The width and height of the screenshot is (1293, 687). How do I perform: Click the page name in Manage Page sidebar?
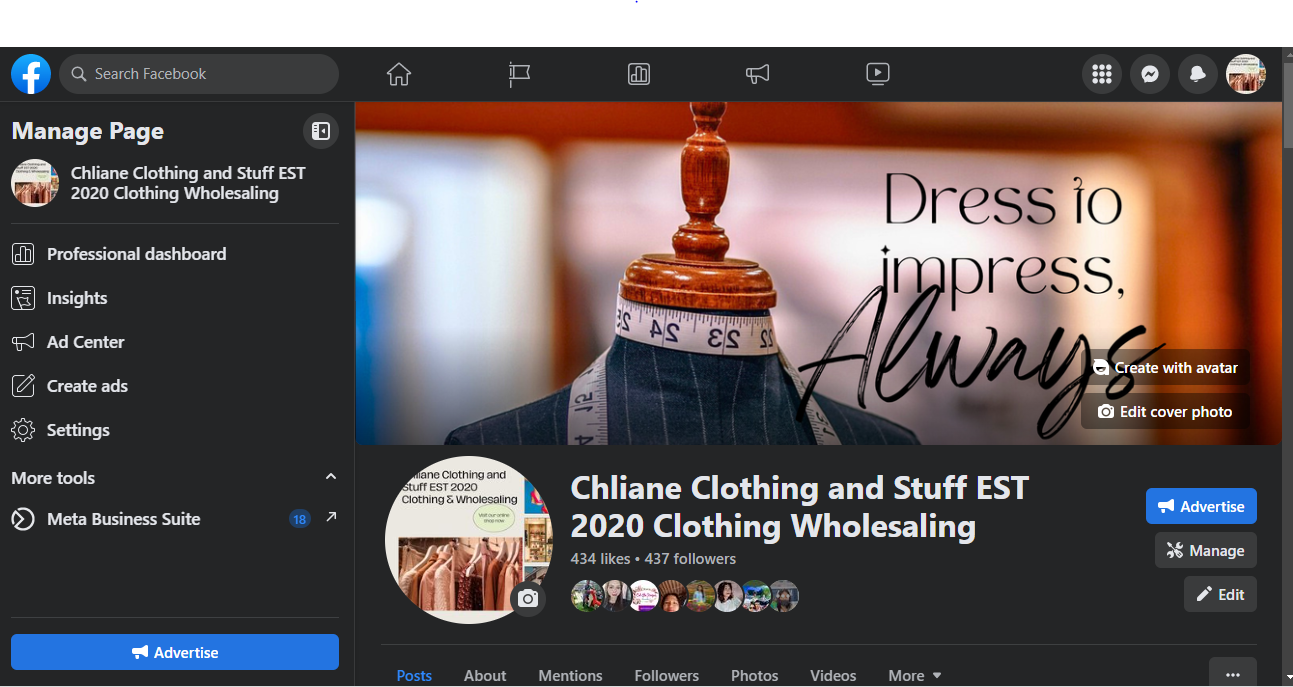[x=188, y=183]
